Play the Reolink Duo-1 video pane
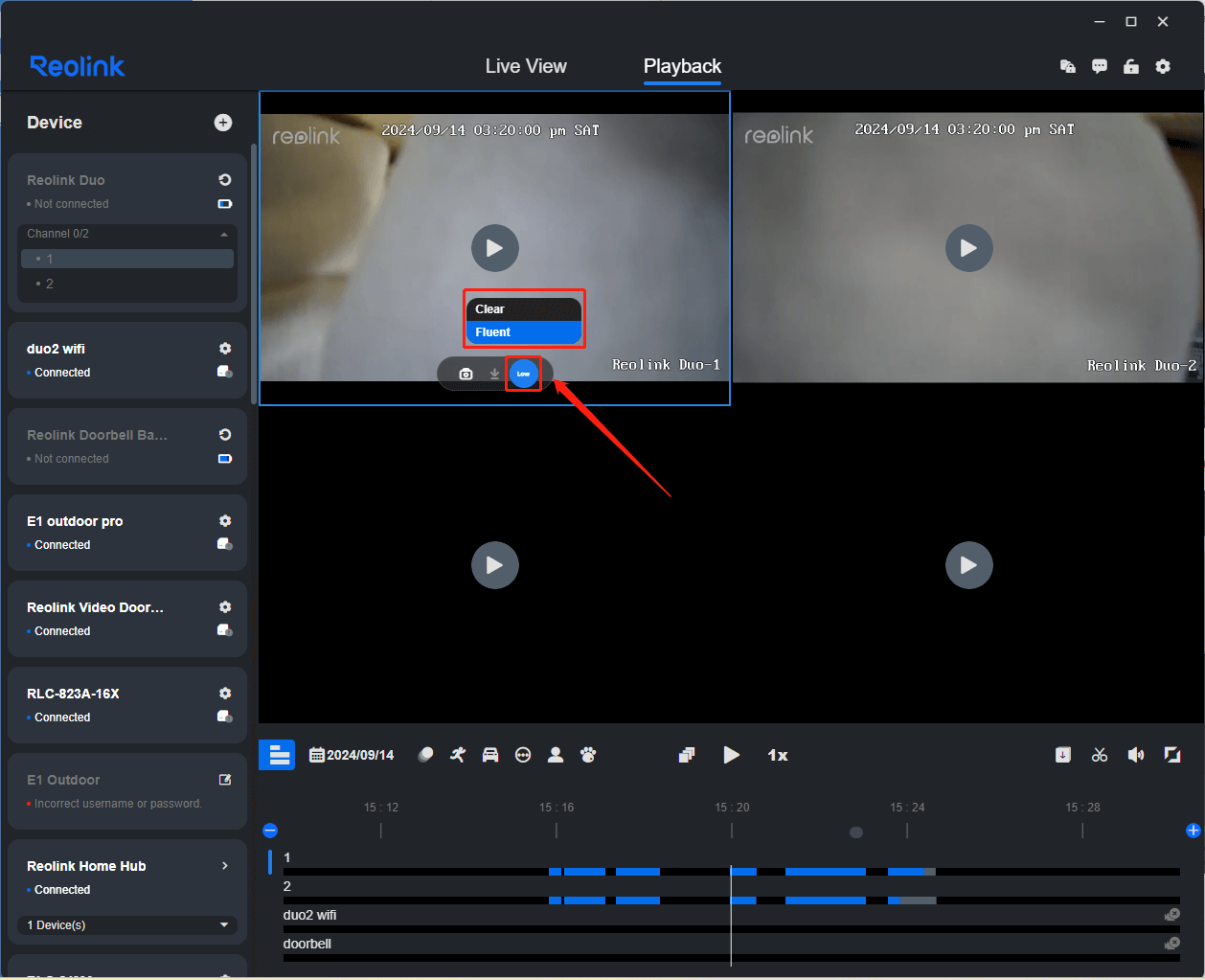This screenshot has width=1205, height=980. point(495,248)
